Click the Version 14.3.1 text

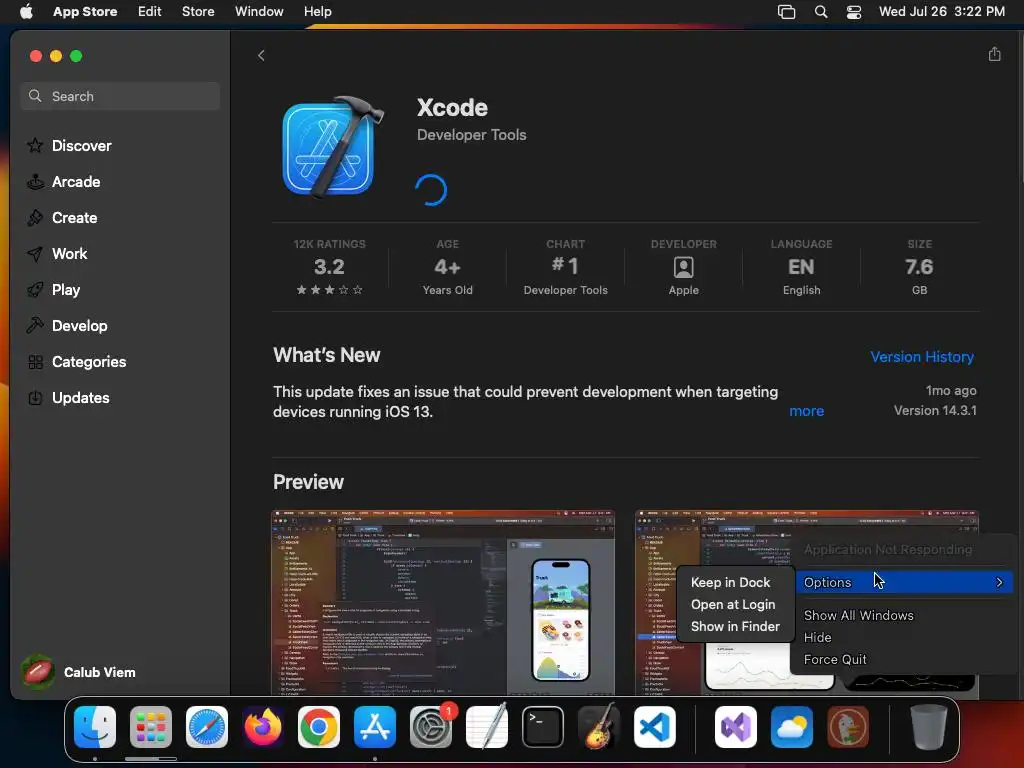(x=935, y=411)
